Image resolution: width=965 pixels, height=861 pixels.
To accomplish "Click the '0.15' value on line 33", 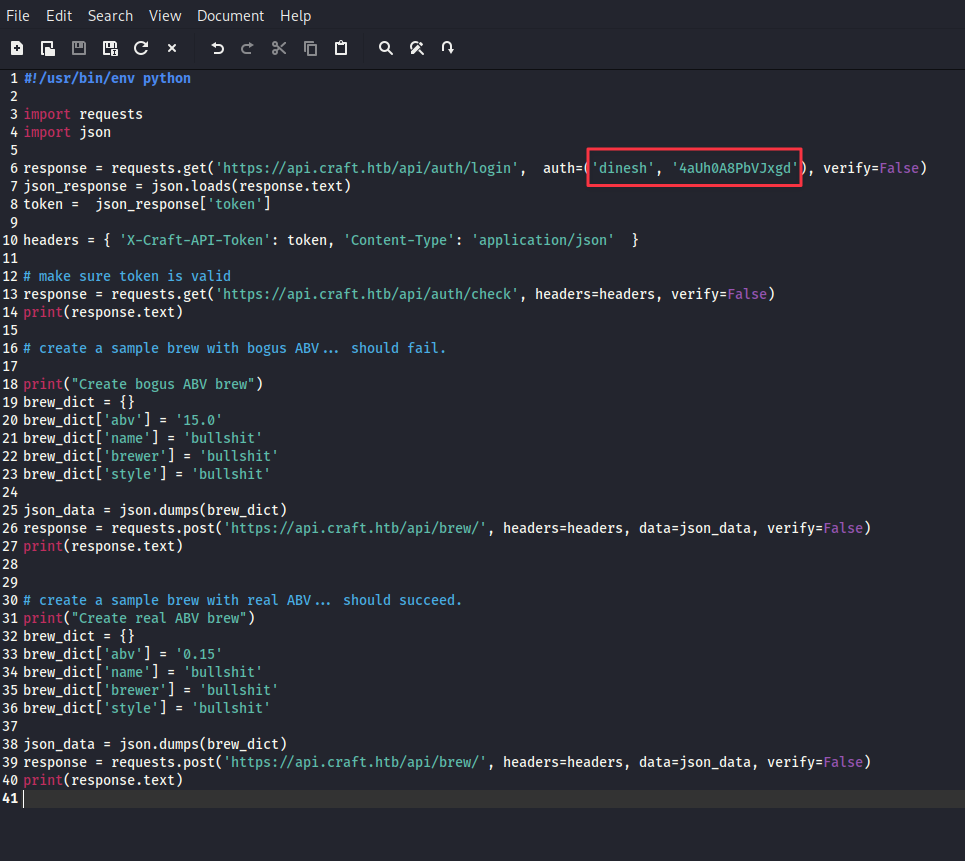I will (199, 654).
